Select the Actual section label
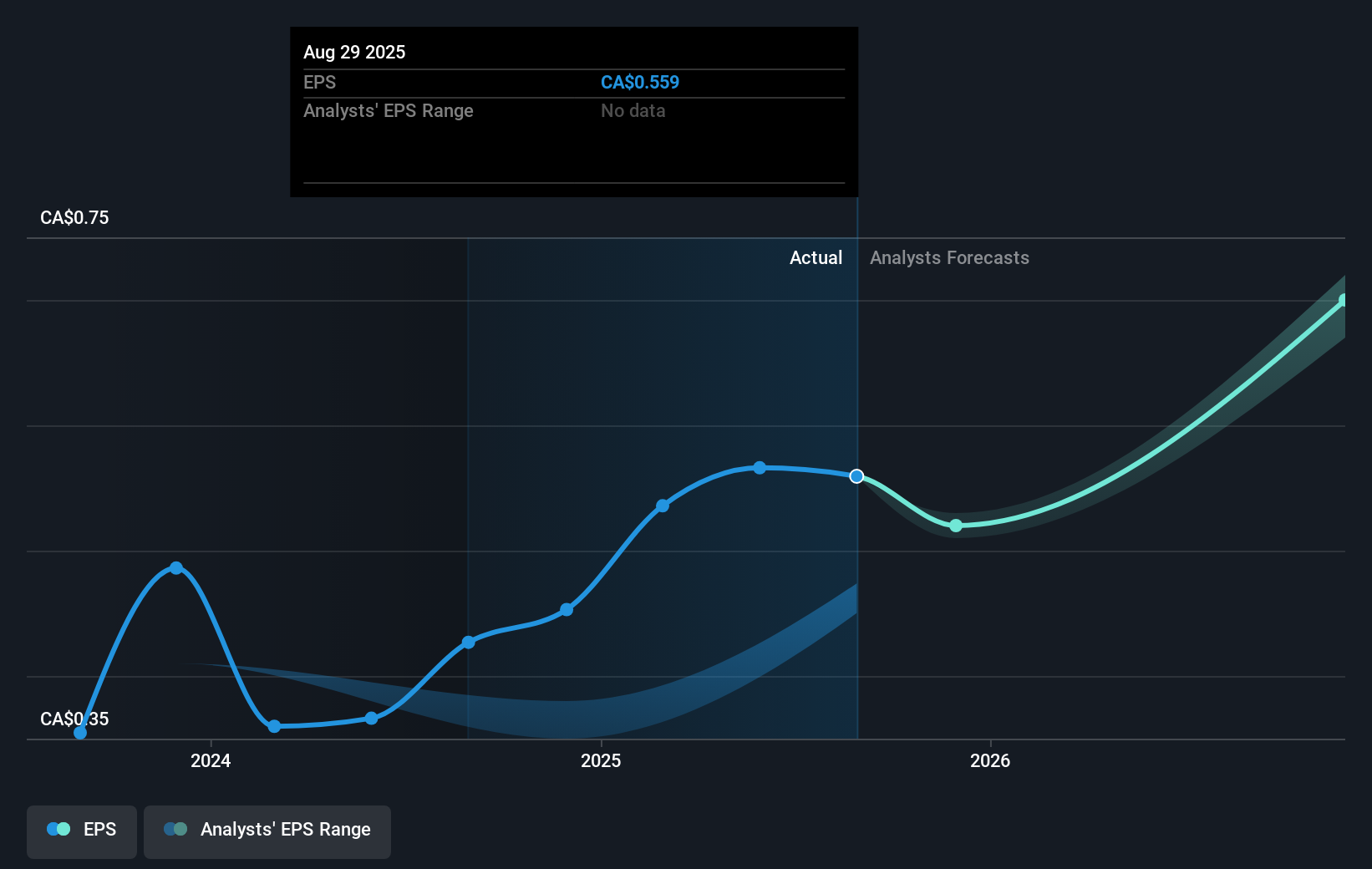Screen dimensions: 1372x869 [816, 258]
